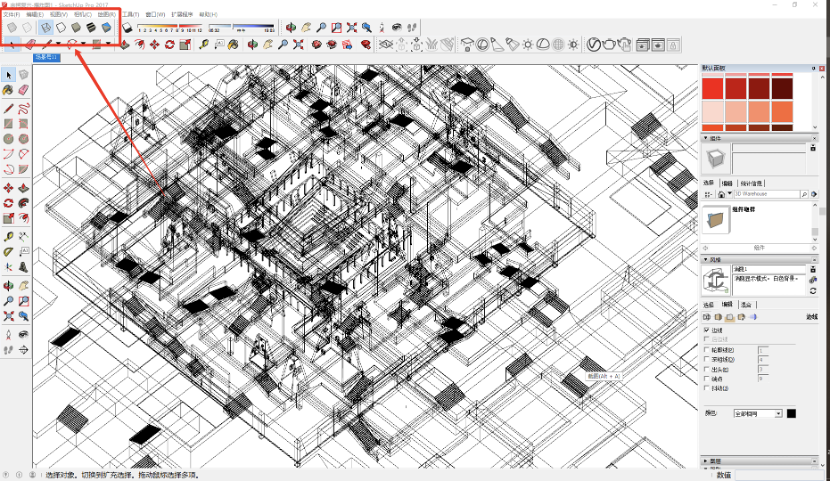The height and width of the screenshot is (482, 830).
Task: Select the Orbit tool in left toolbar
Action: [8, 286]
